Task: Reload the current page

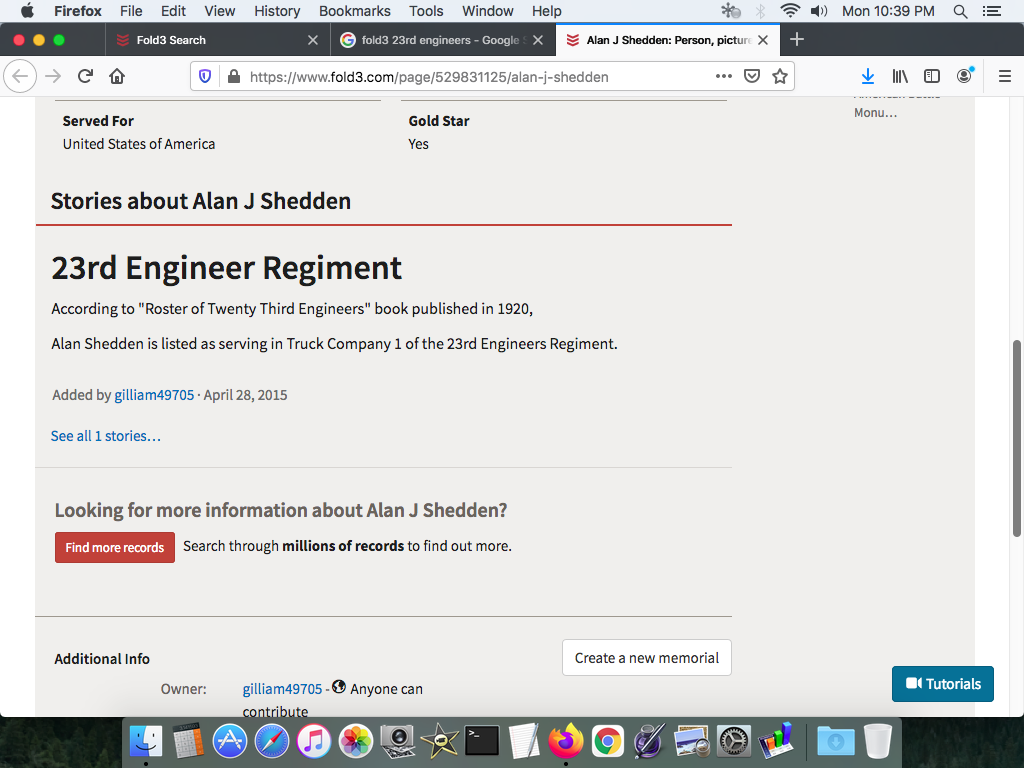Action: [x=85, y=76]
